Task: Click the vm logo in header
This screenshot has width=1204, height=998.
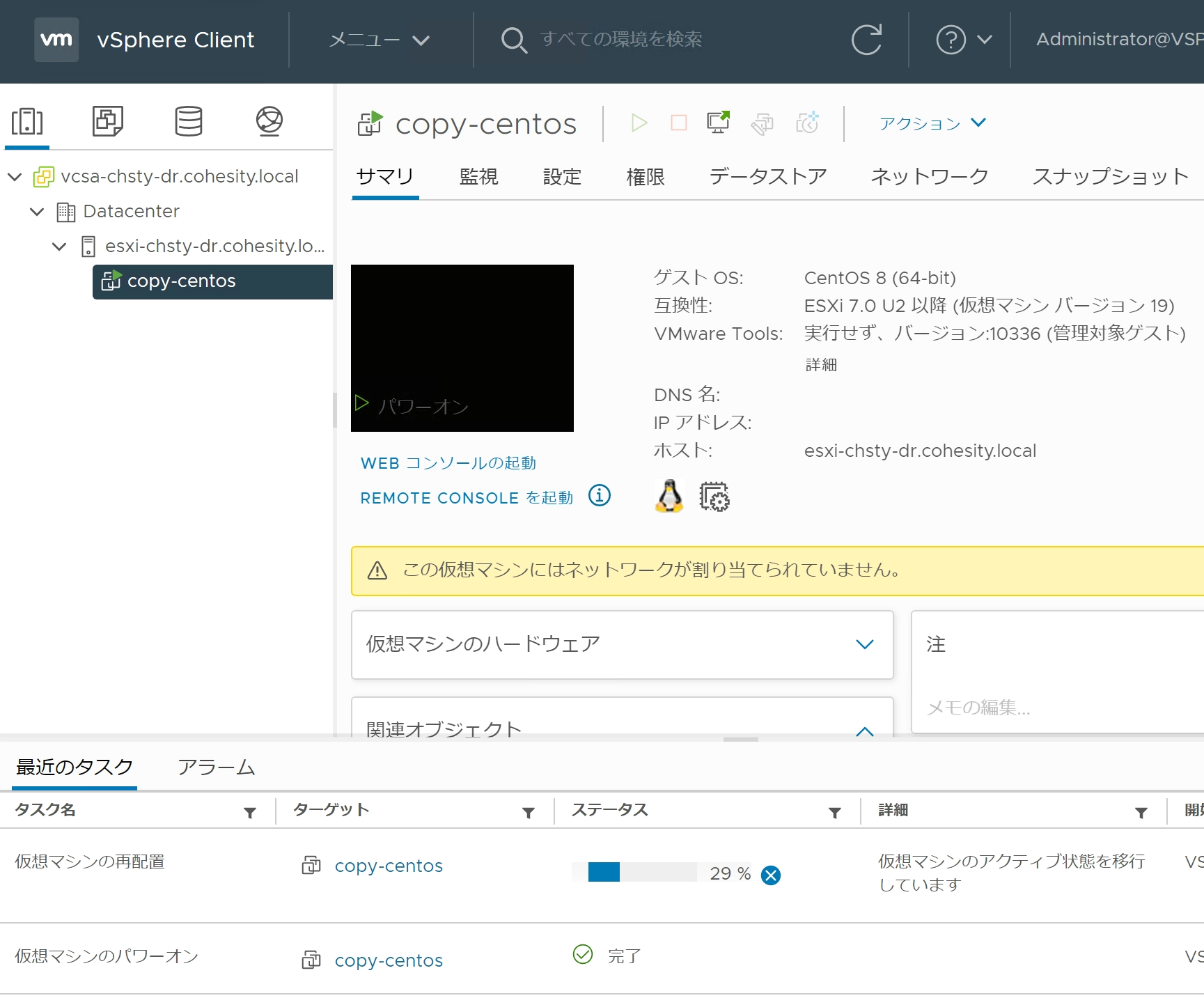Action: 56,40
